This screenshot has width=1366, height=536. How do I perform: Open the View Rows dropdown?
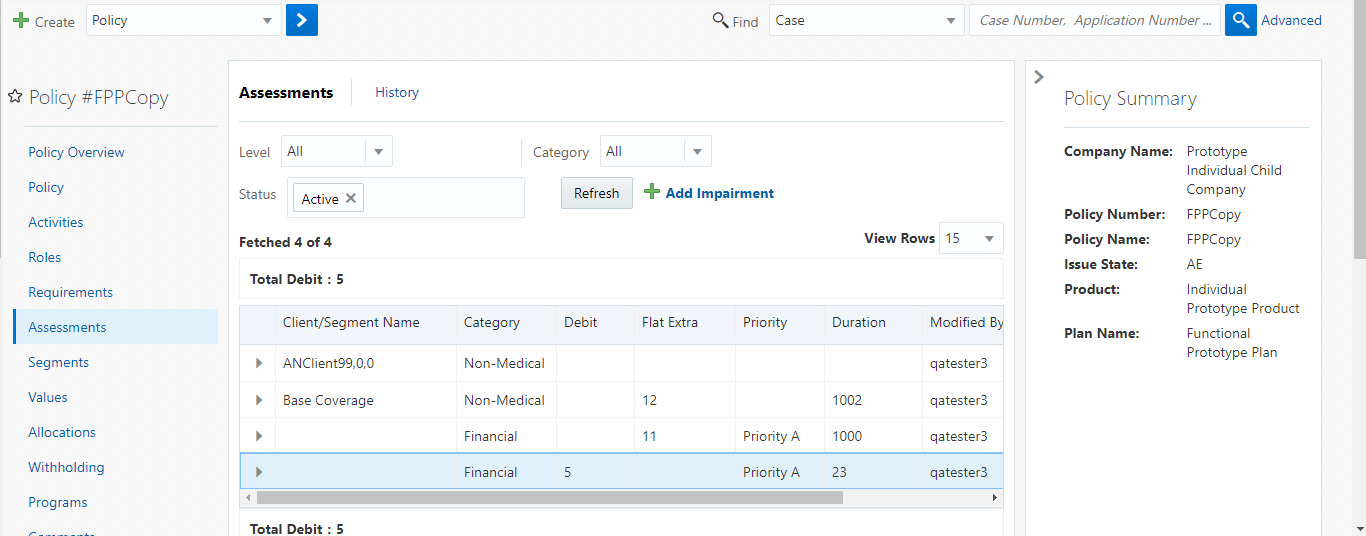(988, 238)
